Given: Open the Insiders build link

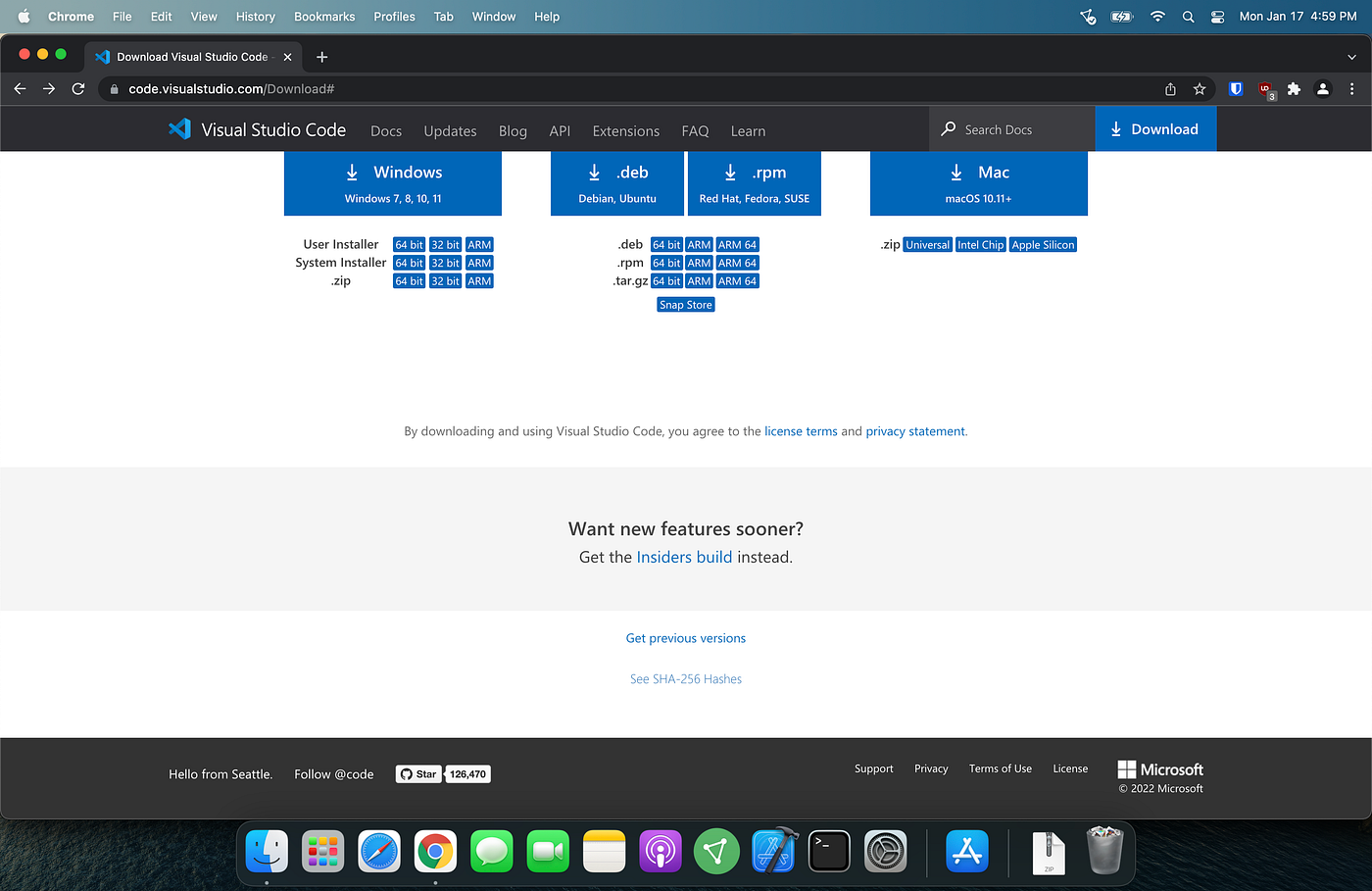Looking at the screenshot, I should coord(684,556).
